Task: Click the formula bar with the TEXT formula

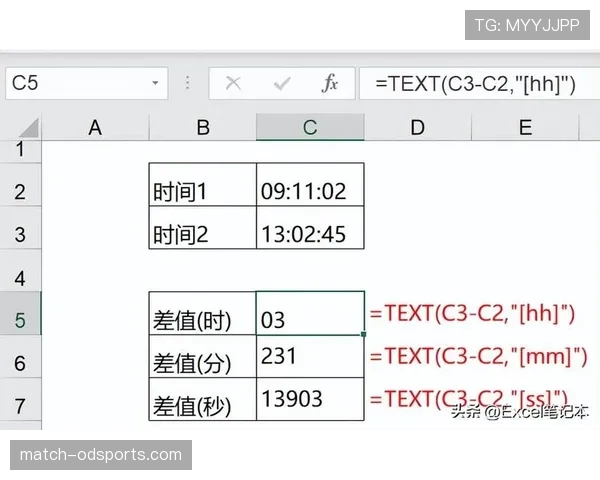Action: [x=479, y=83]
